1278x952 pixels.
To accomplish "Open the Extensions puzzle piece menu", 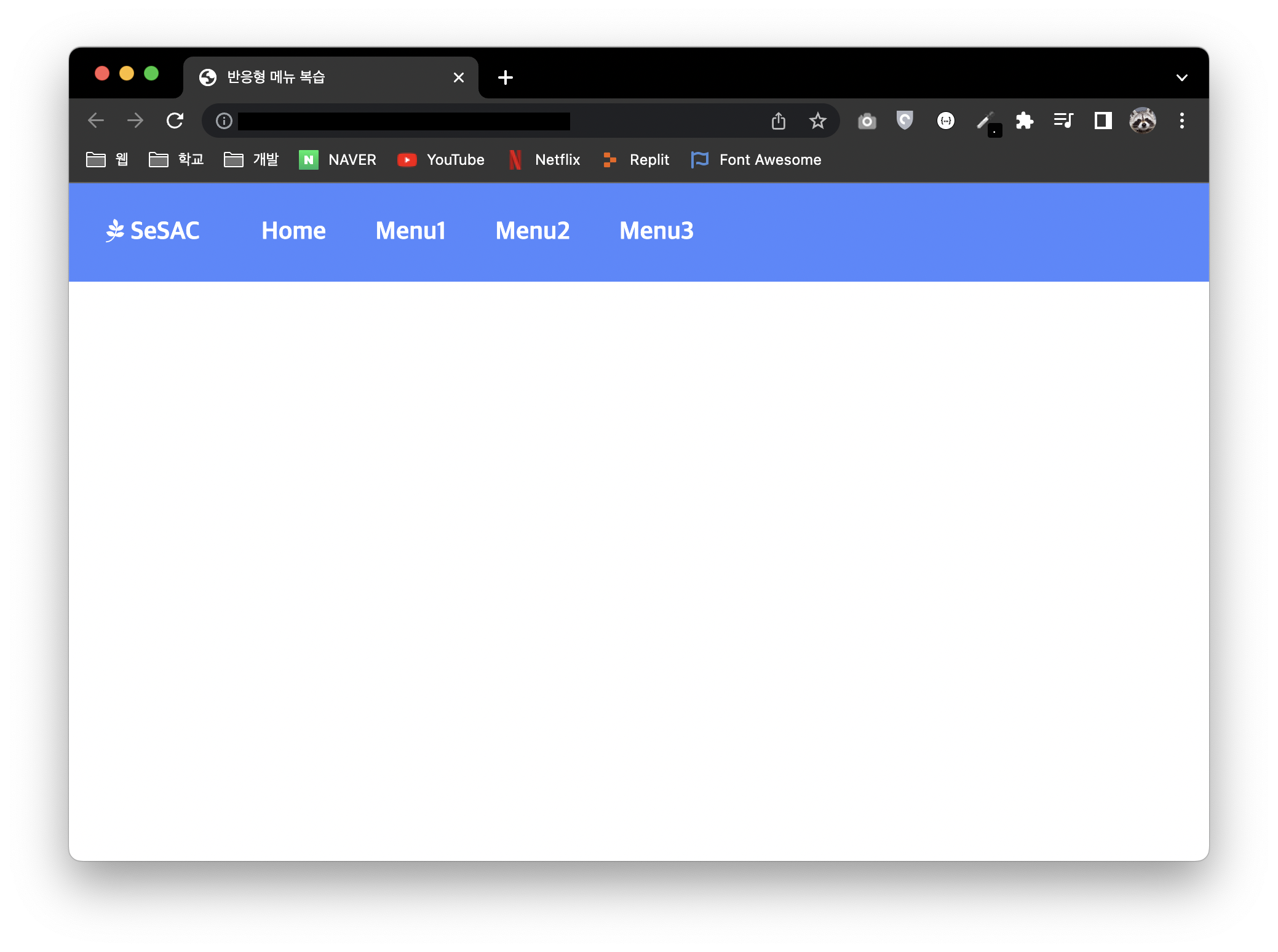I will pos(1025,121).
